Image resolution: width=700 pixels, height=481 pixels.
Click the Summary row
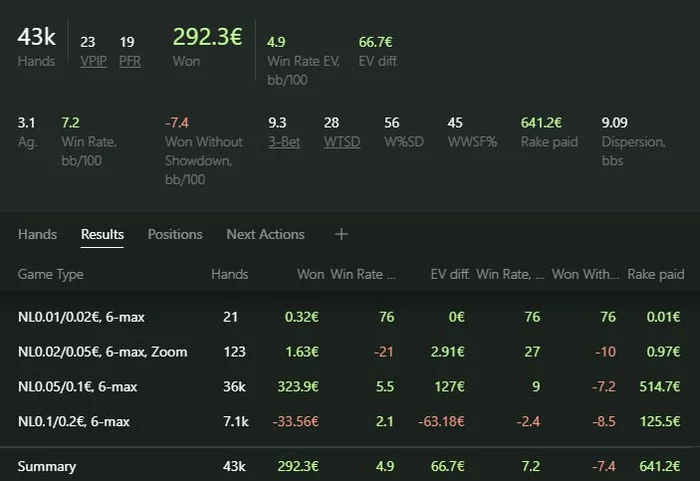tap(350, 466)
